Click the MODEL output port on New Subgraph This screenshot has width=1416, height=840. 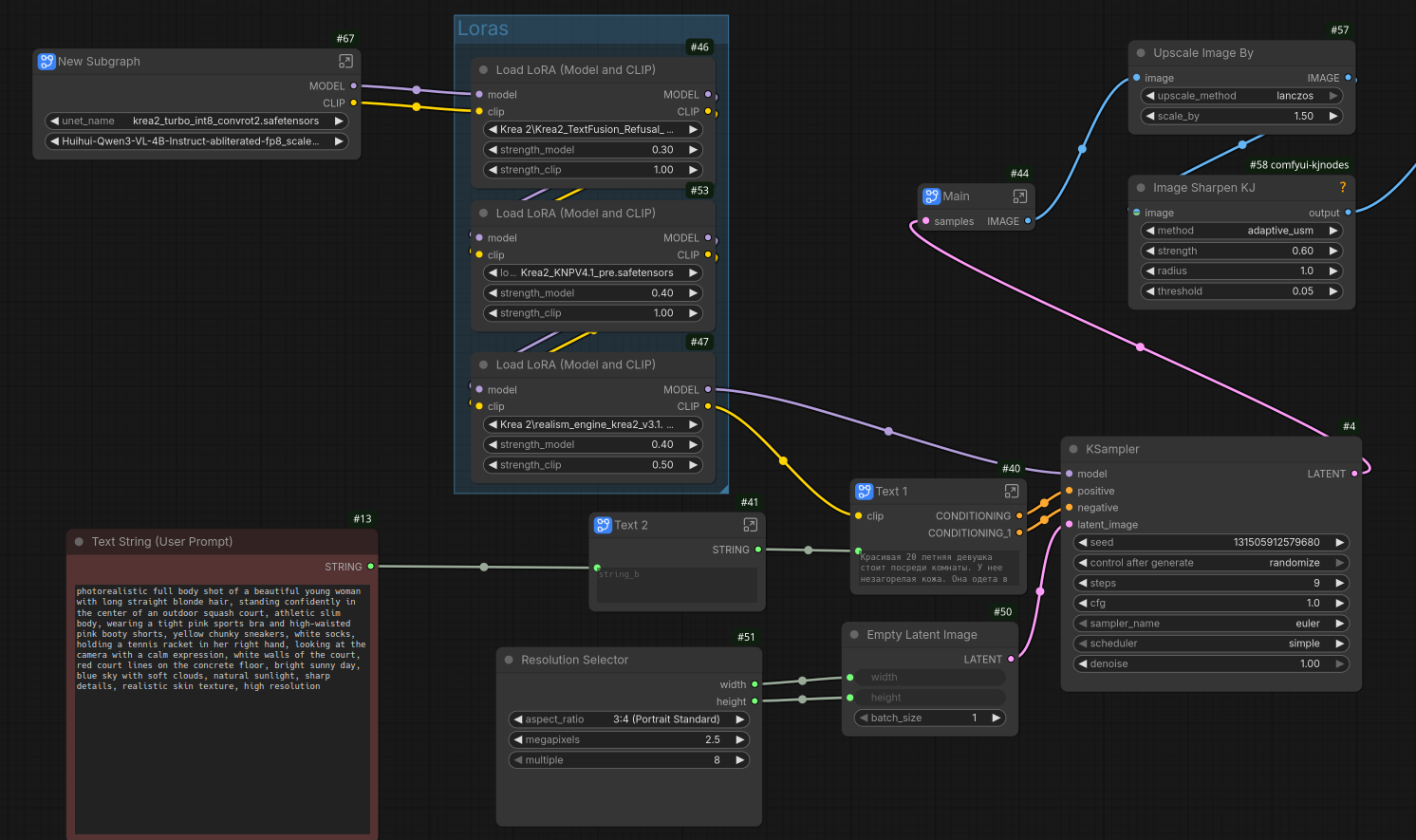click(x=354, y=86)
